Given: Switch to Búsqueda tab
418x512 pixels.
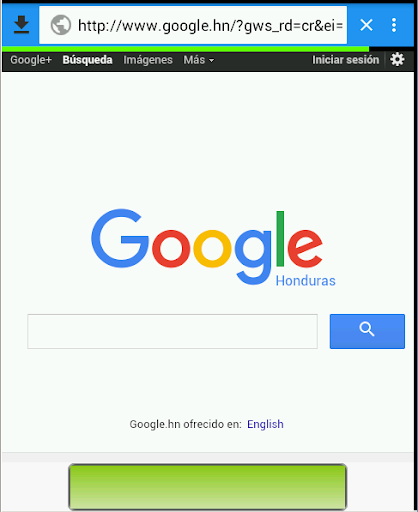Looking at the screenshot, I should (x=87, y=60).
